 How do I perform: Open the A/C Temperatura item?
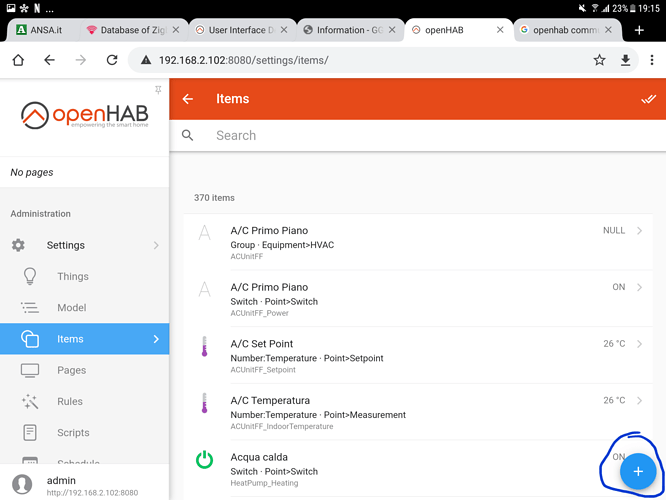click(x=418, y=412)
